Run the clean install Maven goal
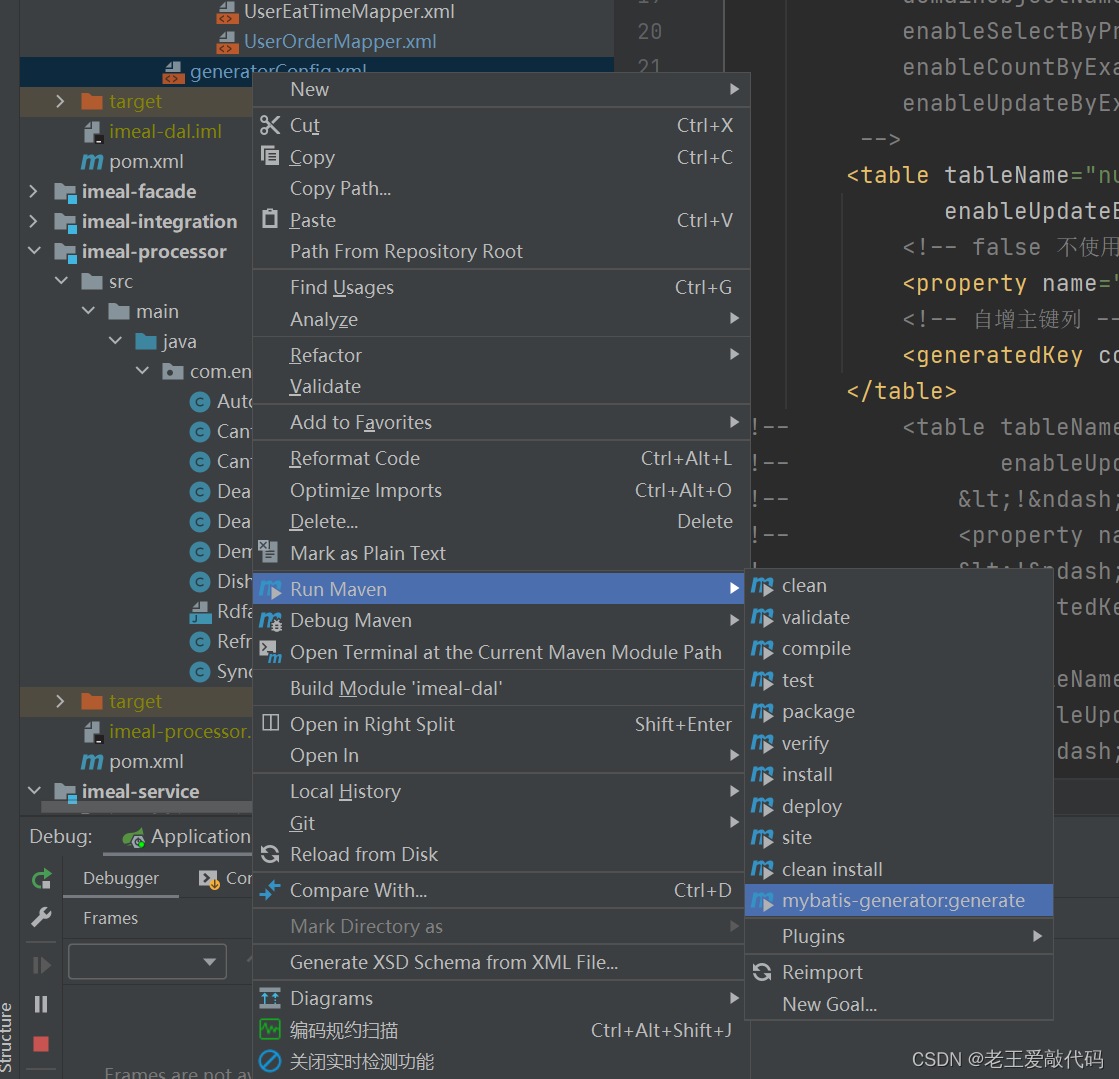 click(898, 869)
